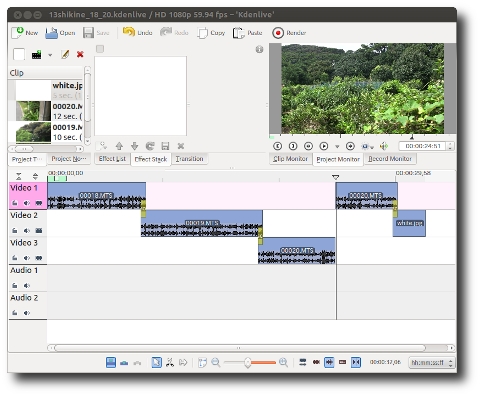Remove the effect with the gray X
The height and width of the screenshot is (396, 480).
(x=181, y=146)
